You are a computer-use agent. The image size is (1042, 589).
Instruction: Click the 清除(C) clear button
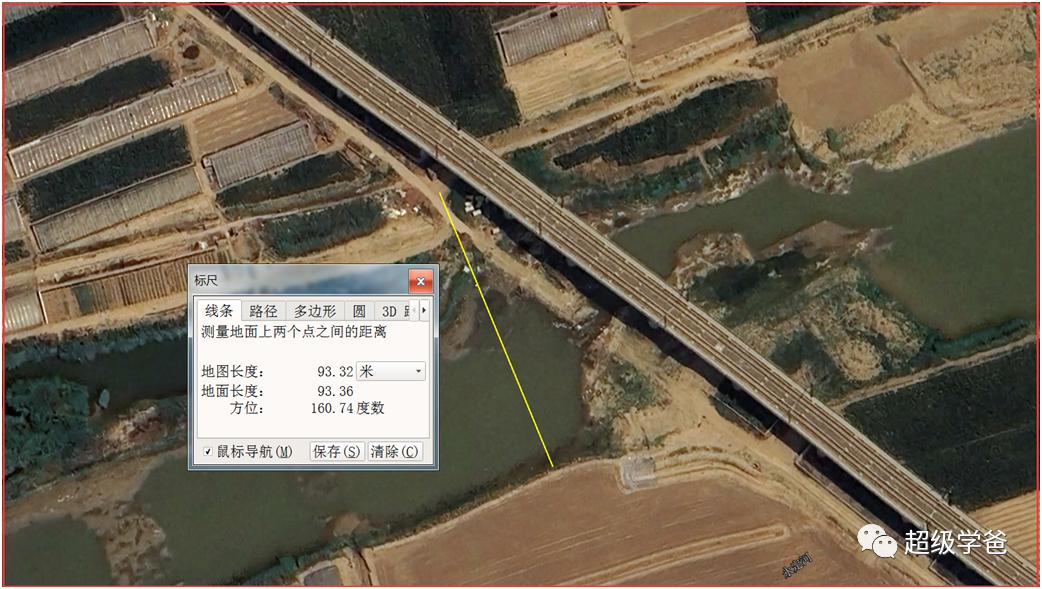pos(395,451)
